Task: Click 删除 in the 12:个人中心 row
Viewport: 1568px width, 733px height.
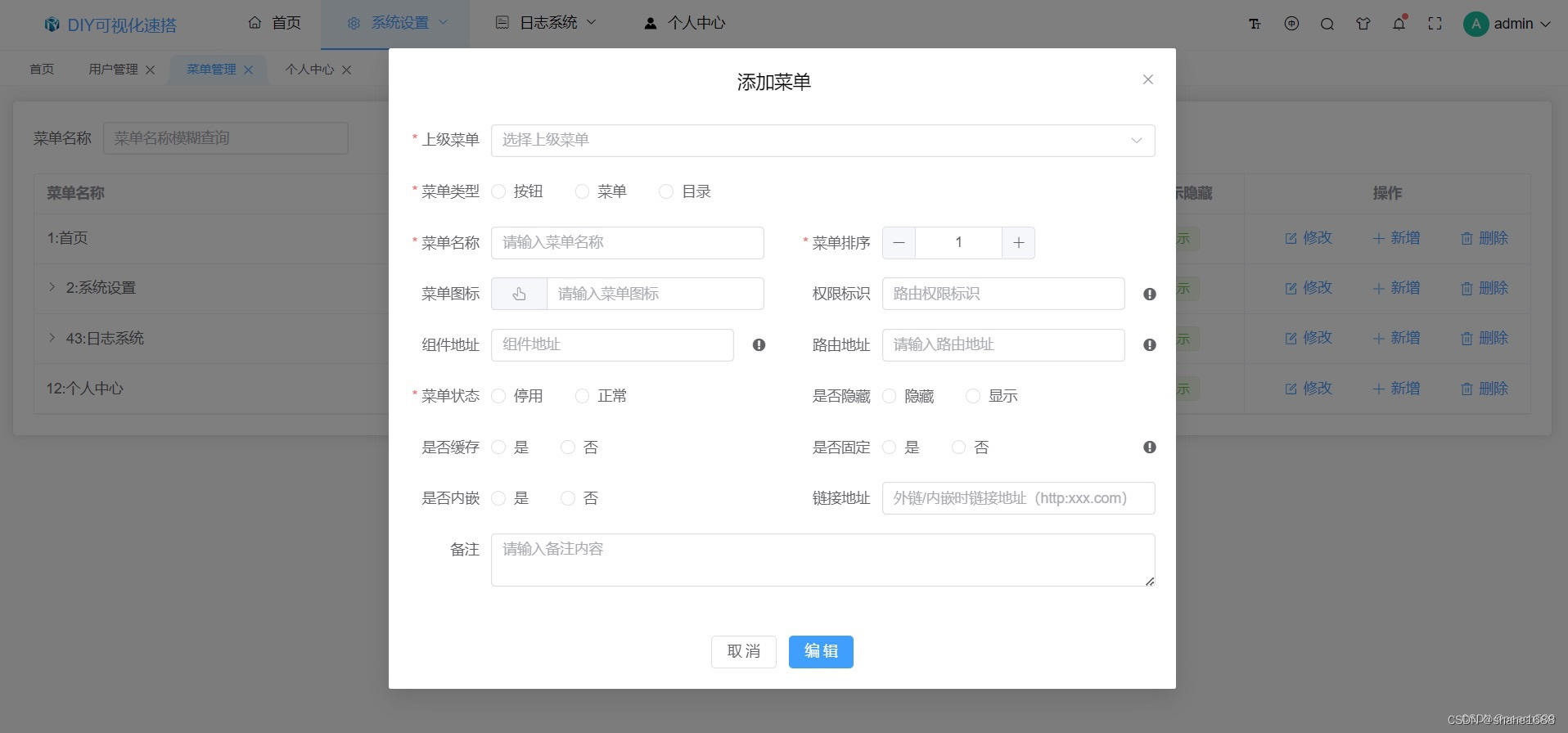Action: 1485,389
